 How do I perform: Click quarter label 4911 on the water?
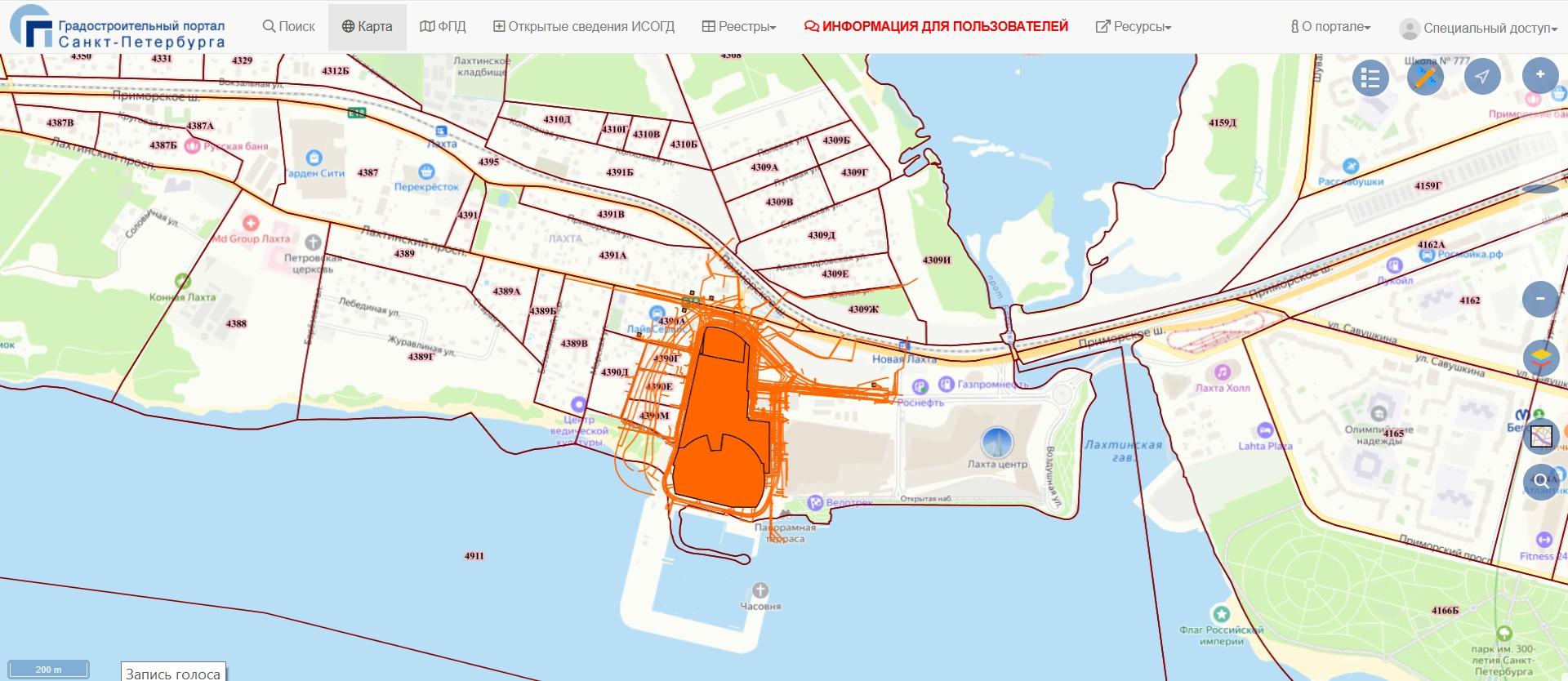[474, 556]
